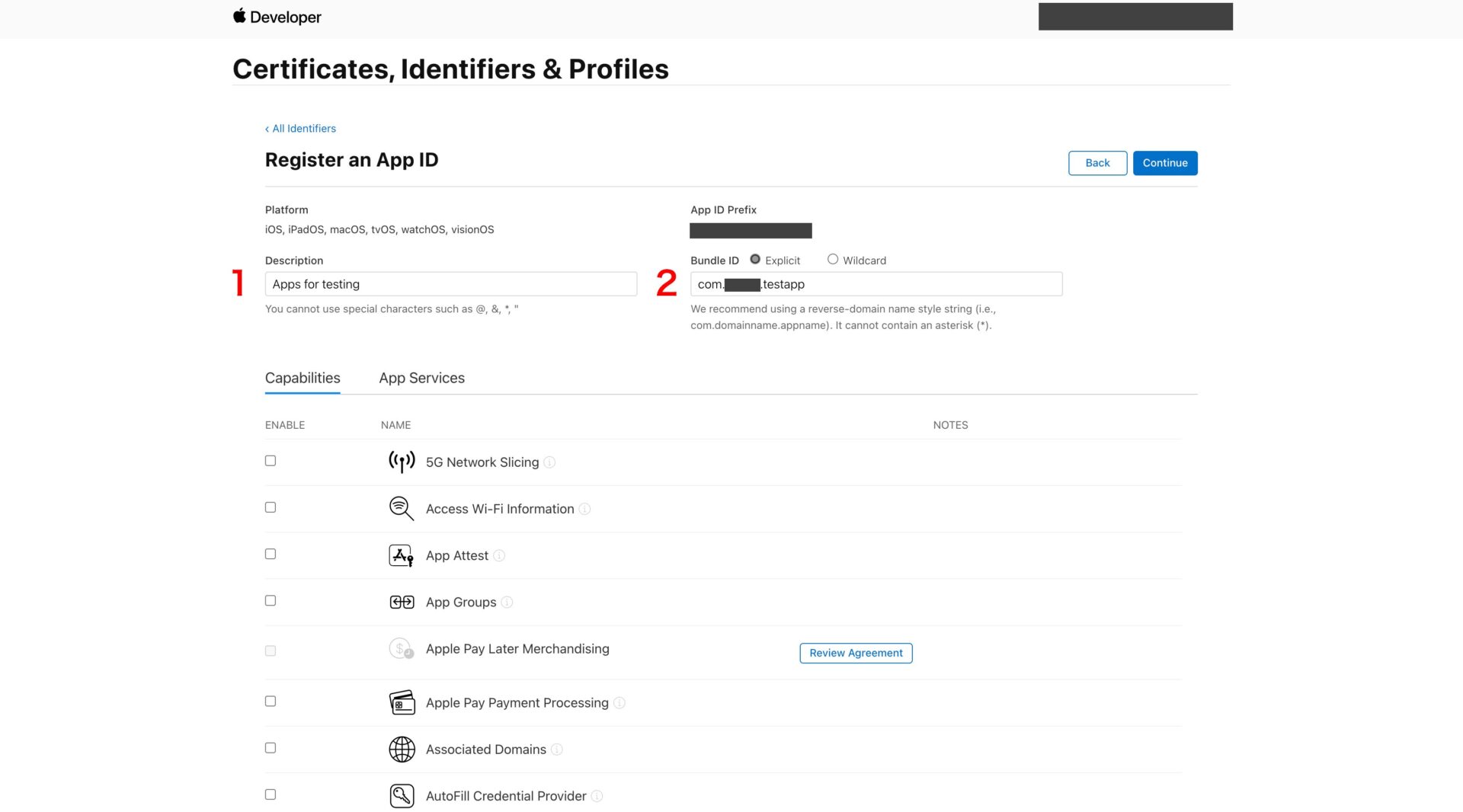The image size is (1463, 812).
Task: Click the Access Wi-Fi Information icon
Action: pos(401,508)
